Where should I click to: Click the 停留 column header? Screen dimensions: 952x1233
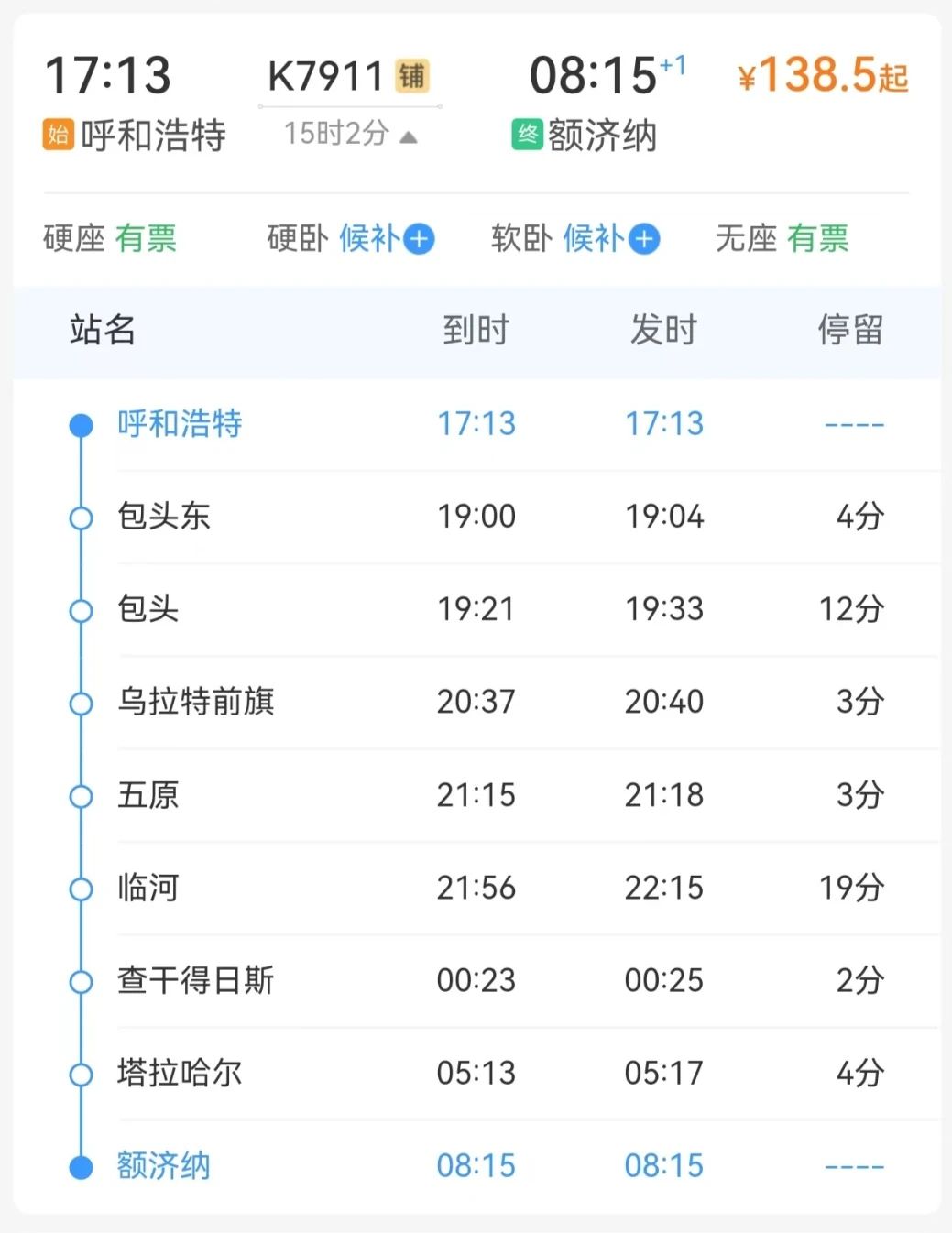coord(850,330)
